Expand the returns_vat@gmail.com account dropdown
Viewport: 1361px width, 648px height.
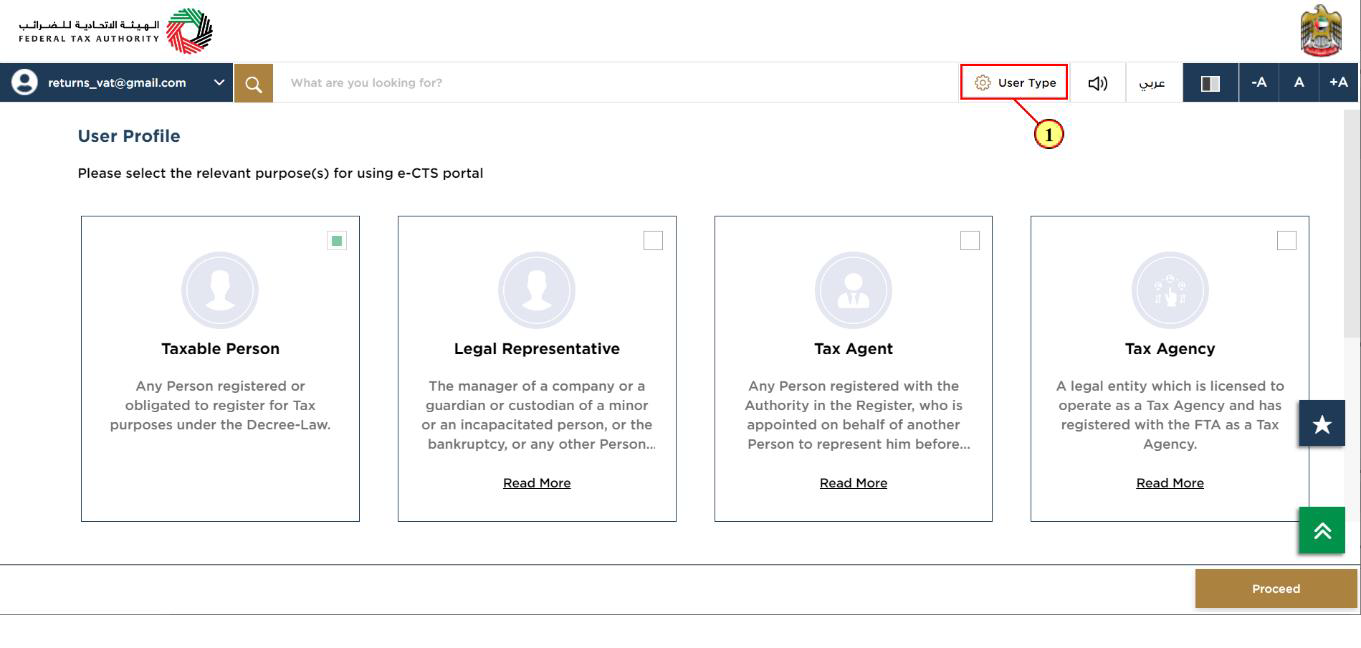(219, 83)
